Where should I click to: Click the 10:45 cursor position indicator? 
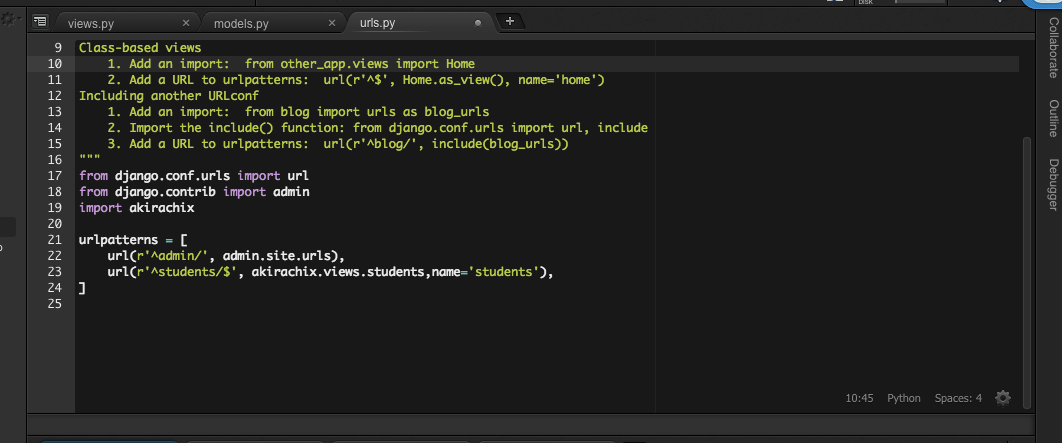tap(859, 398)
